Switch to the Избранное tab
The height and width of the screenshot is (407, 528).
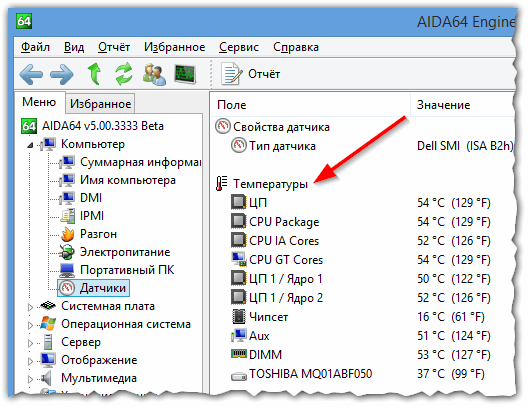100,104
